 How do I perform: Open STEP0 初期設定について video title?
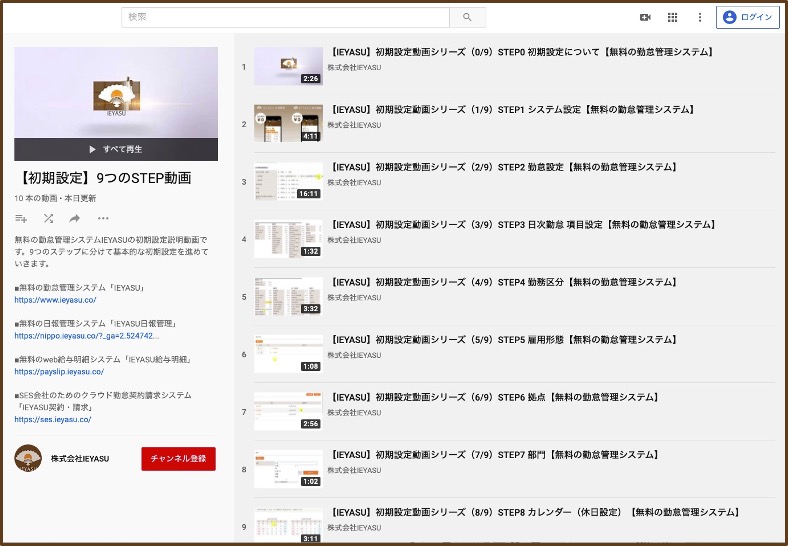point(522,52)
